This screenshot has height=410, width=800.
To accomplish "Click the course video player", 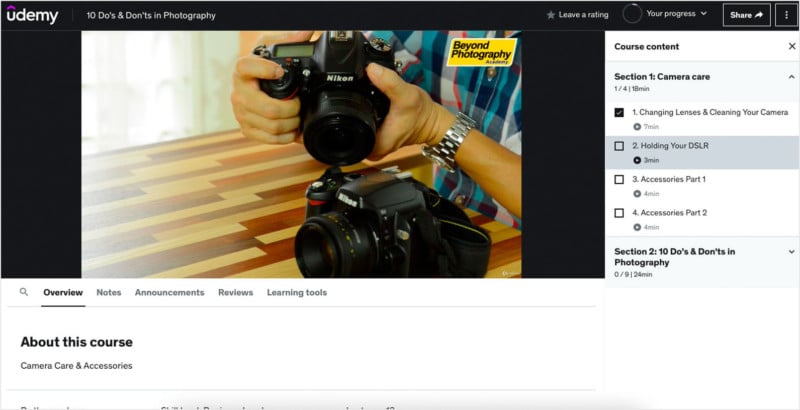I will pyautogui.click(x=302, y=154).
